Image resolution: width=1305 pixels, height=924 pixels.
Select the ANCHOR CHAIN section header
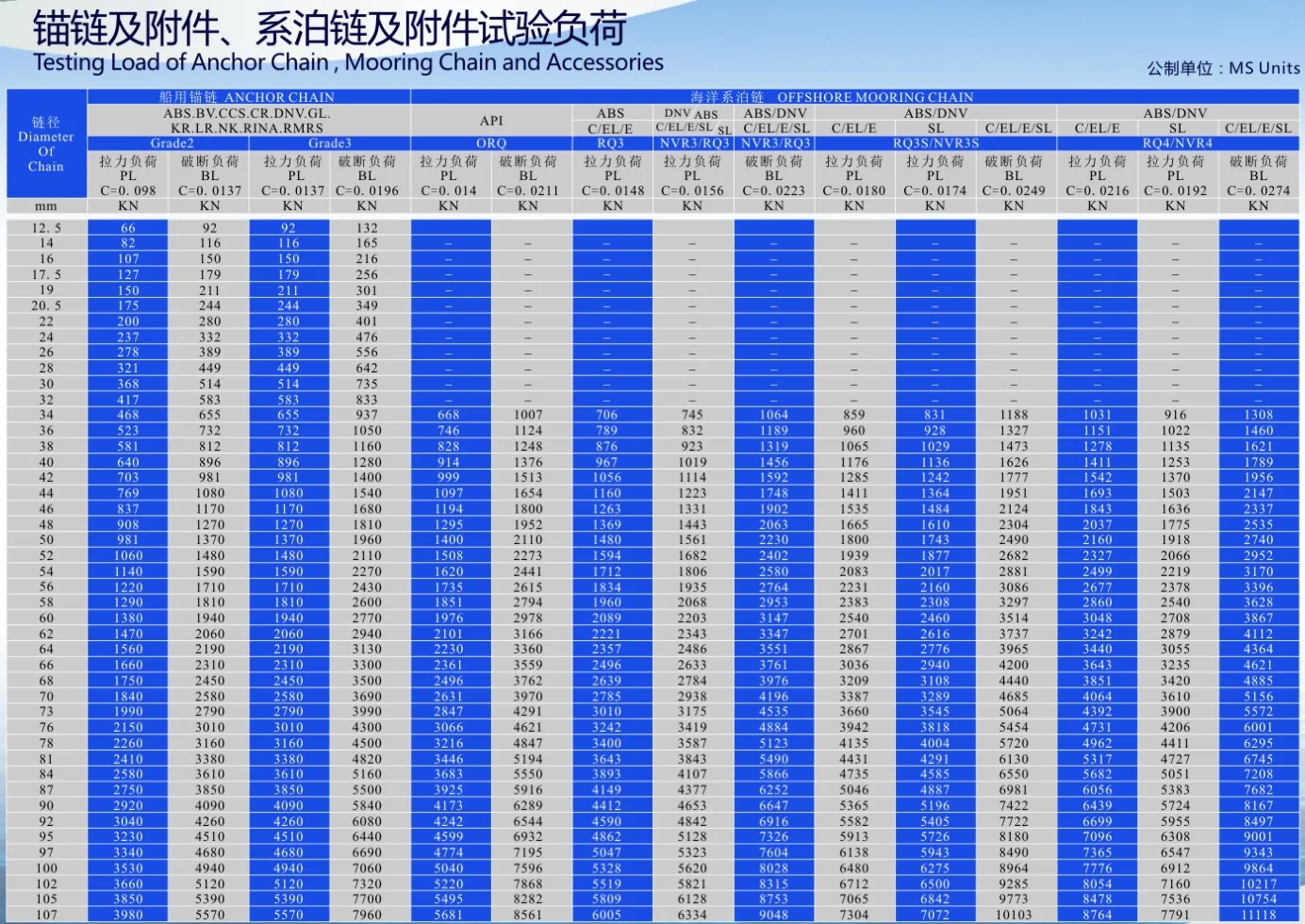pos(247,97)
